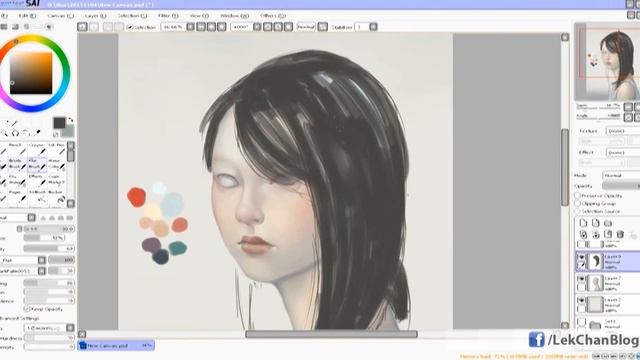Open the Others menu
This screenshot has width=640, height=360.
(273, 16)
